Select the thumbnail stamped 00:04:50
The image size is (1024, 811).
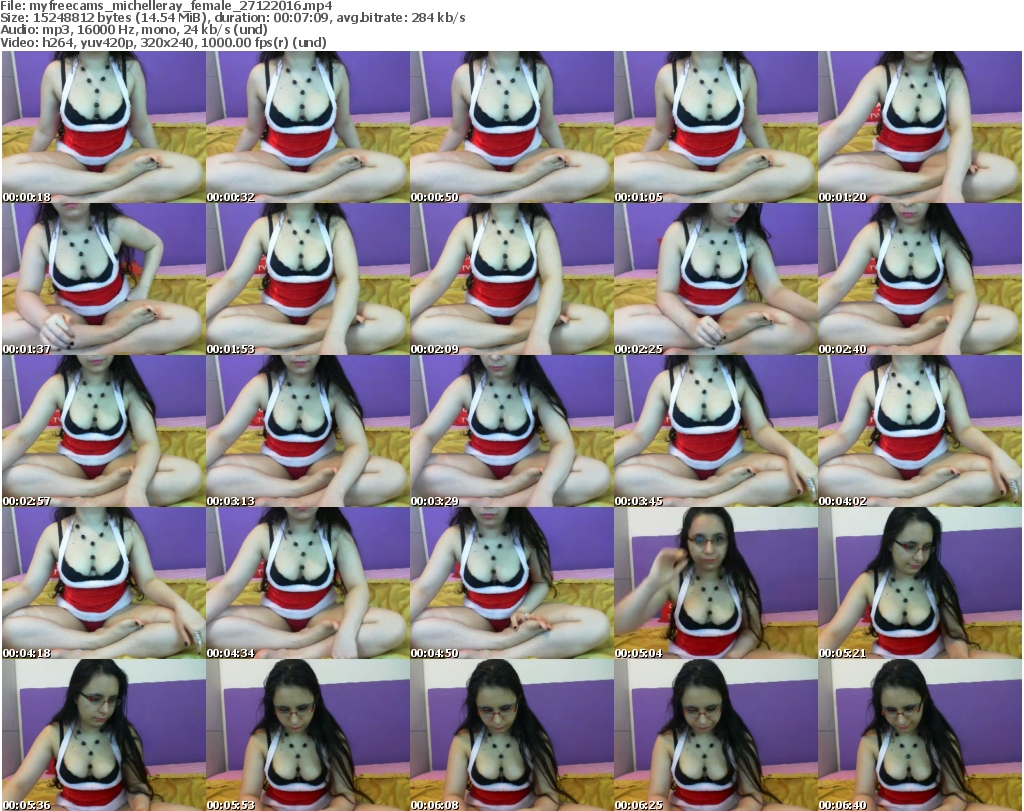coord(512,583)
